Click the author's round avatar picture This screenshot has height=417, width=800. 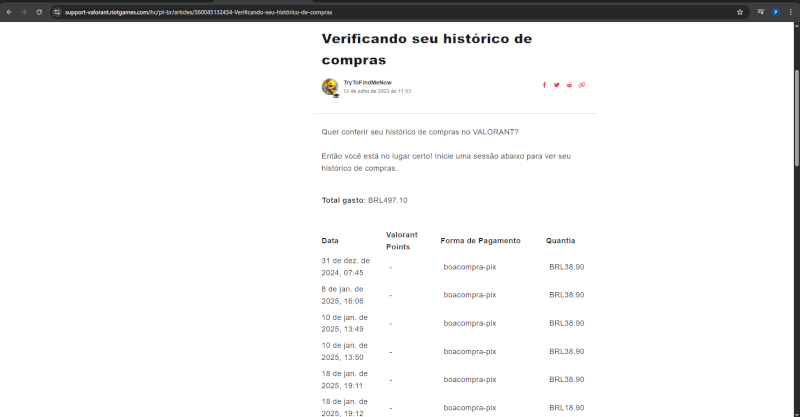pos(330,87)
